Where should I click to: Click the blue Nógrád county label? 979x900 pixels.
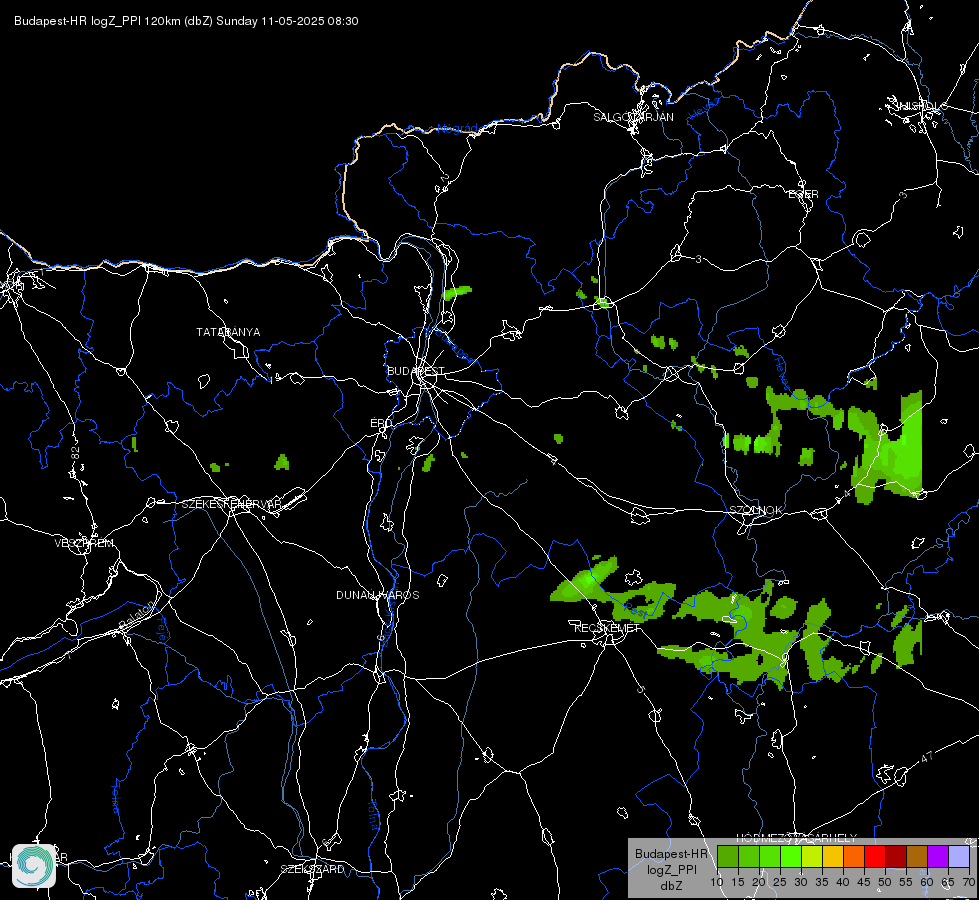(458, 129)
